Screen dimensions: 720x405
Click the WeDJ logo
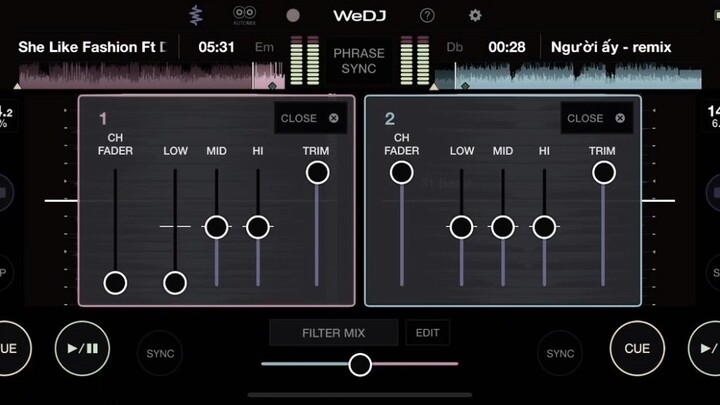tap(360, 16)
